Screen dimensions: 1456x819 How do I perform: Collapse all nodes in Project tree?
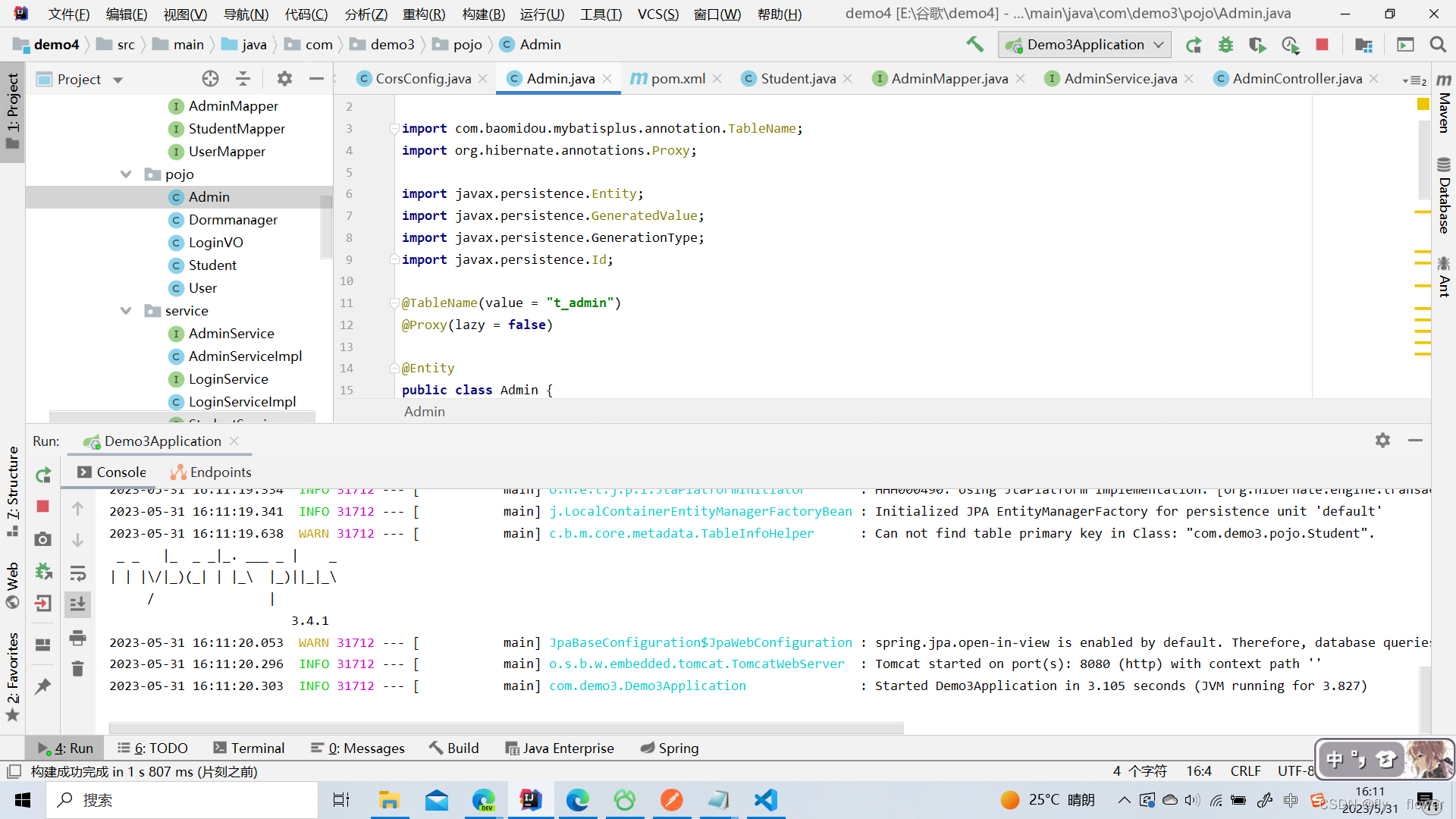click(243, 78)
